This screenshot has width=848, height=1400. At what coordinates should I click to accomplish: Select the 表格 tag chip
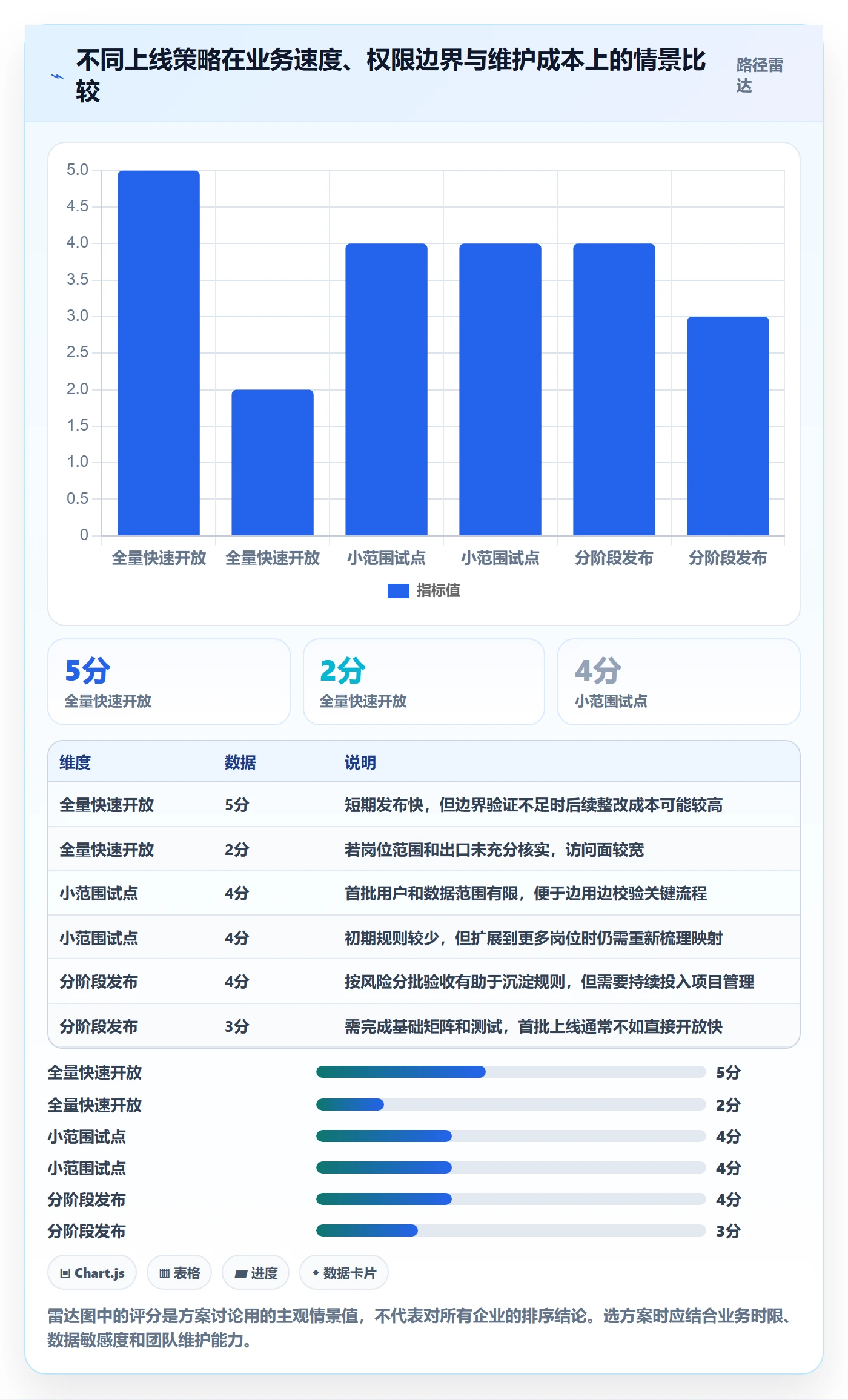pos(179,1273)
